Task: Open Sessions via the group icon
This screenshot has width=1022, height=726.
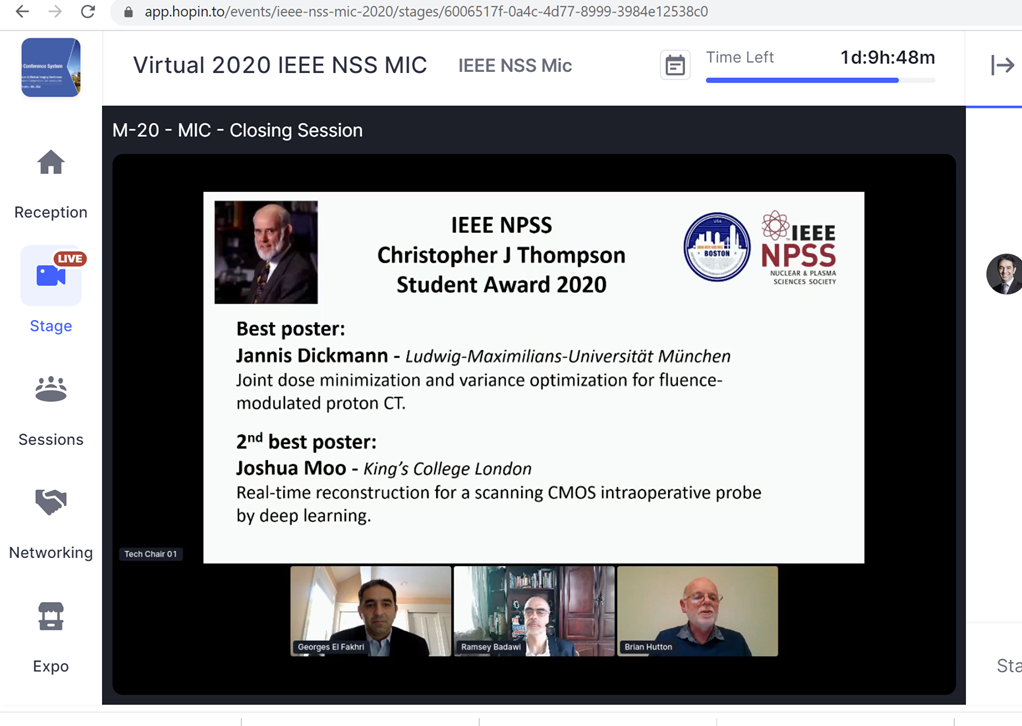Action: click(x=51, y=389)
